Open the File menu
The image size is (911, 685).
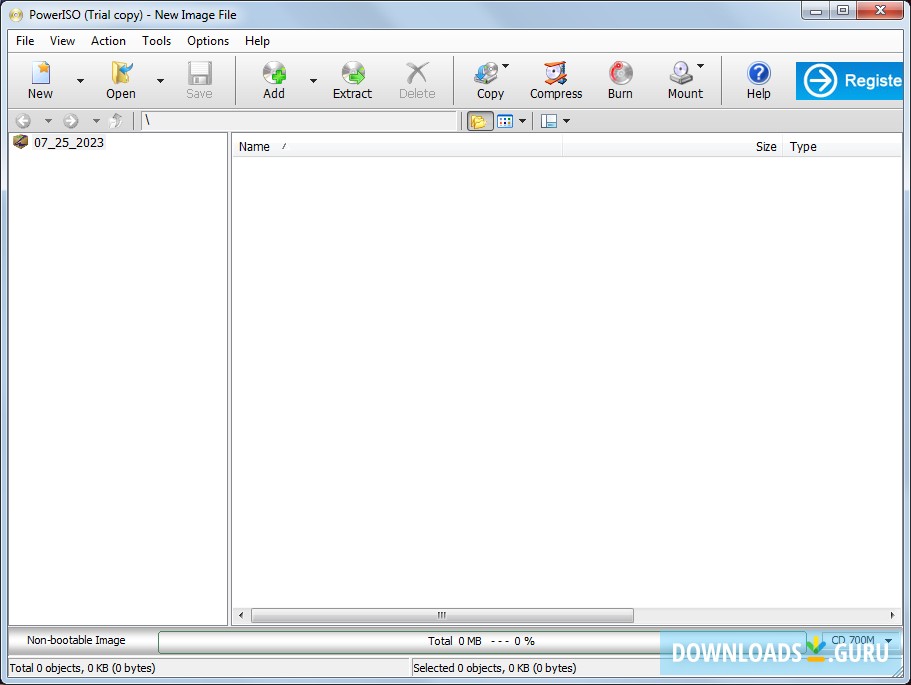point(25,41)
